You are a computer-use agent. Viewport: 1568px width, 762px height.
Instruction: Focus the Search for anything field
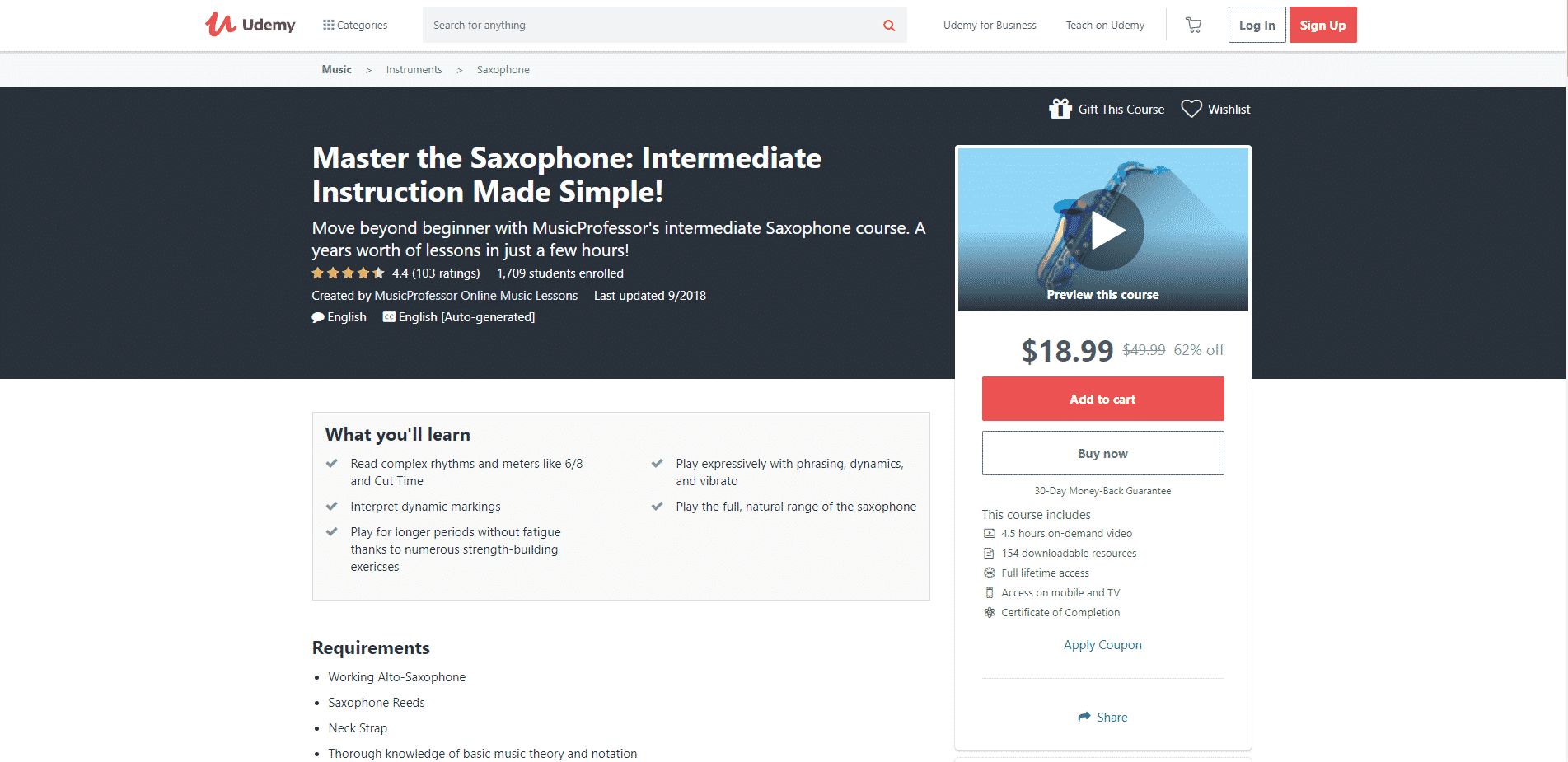tap(651, 26)
